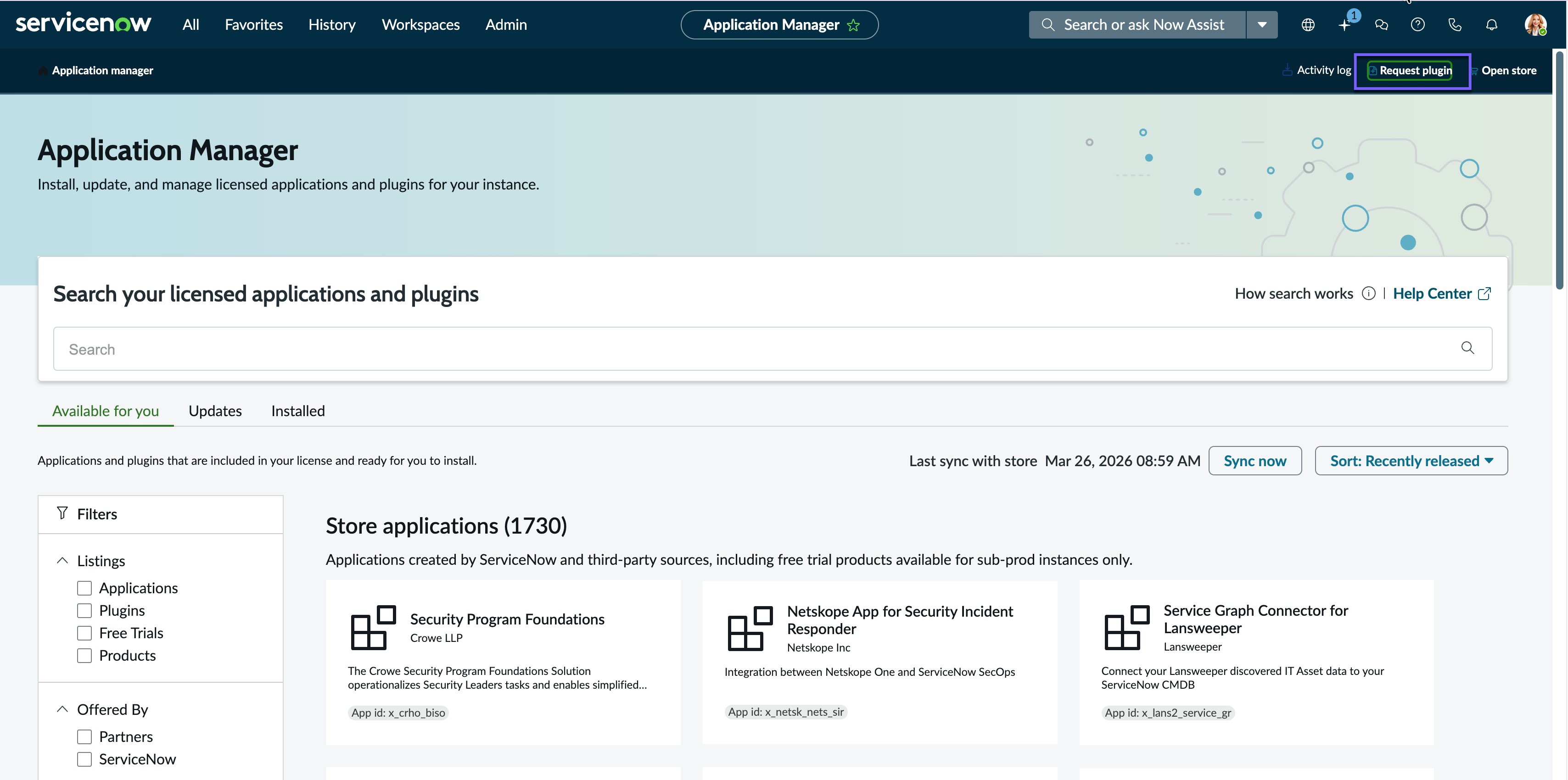Click the Security Program Foundations app icon
Viewport: 1568px width, 780px height.
373,627
